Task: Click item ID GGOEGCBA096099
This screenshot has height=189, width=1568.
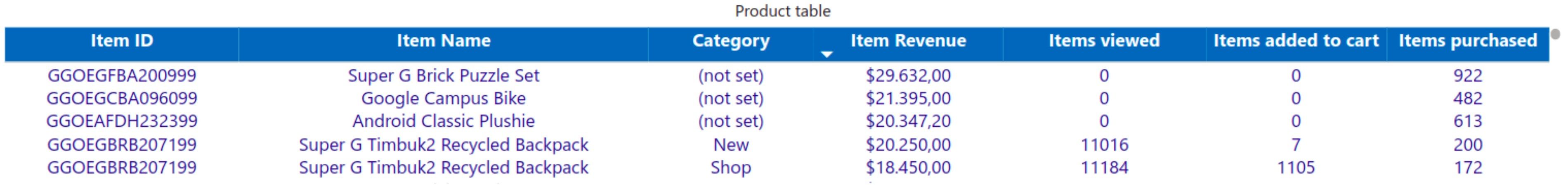Action: (122, 98)
